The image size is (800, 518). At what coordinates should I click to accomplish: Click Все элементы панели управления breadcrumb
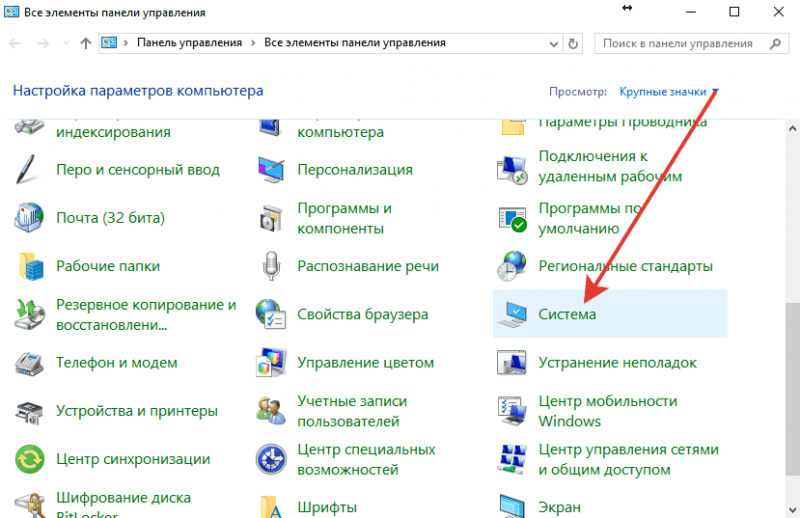355,43
